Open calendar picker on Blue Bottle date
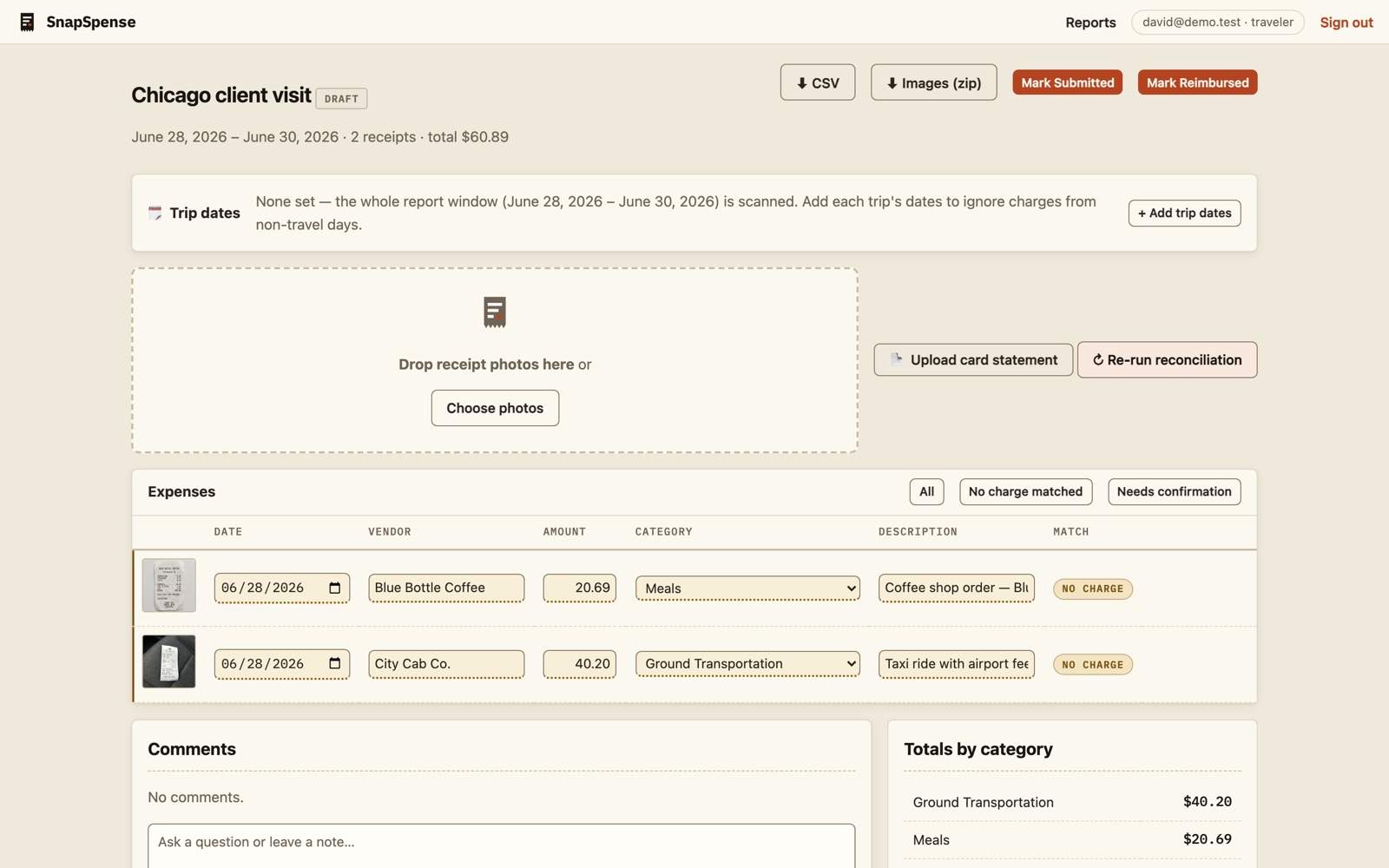 click(335, 588)
